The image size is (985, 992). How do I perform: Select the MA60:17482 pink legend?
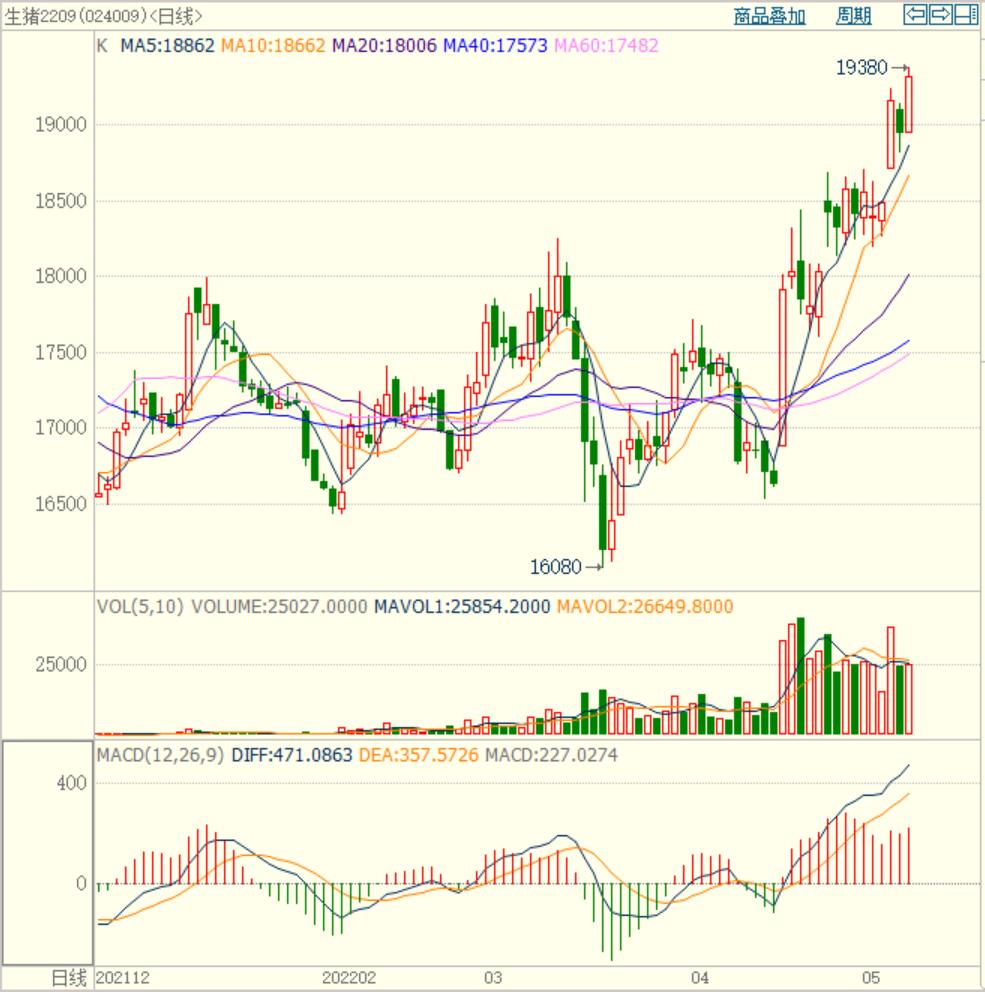click(x=606, y=45)
